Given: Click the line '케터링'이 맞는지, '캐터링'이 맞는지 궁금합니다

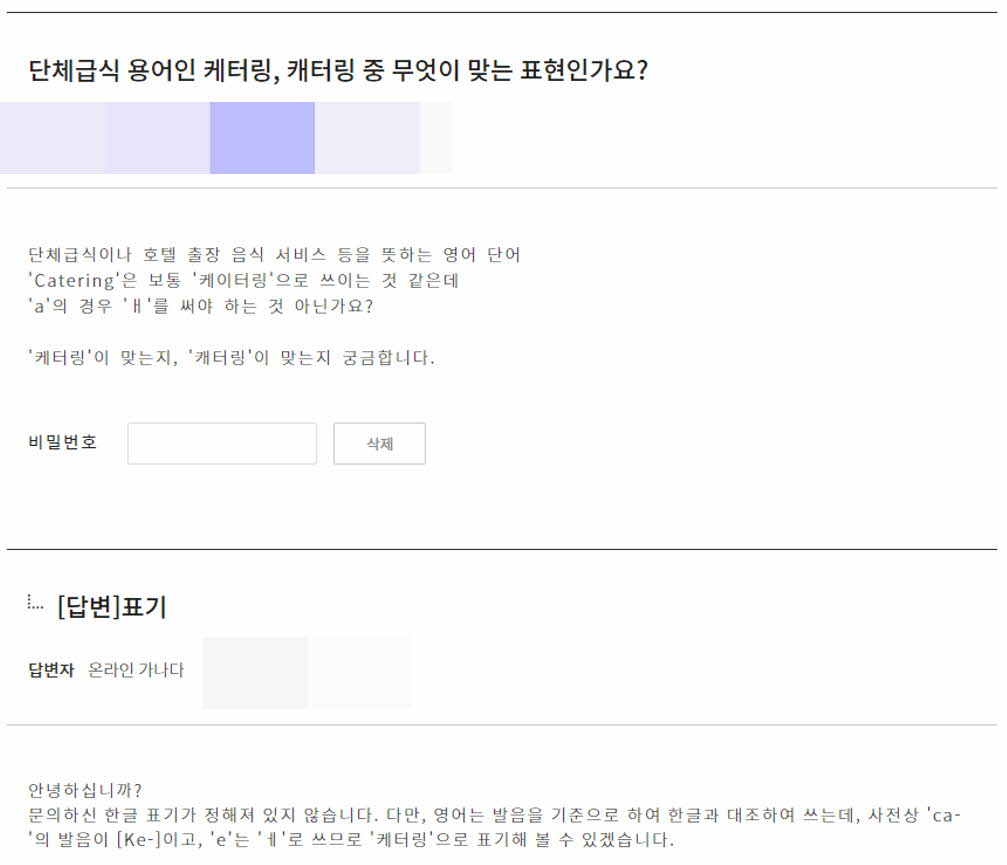Looking at the screenshot, I should (x=232, y=357).
